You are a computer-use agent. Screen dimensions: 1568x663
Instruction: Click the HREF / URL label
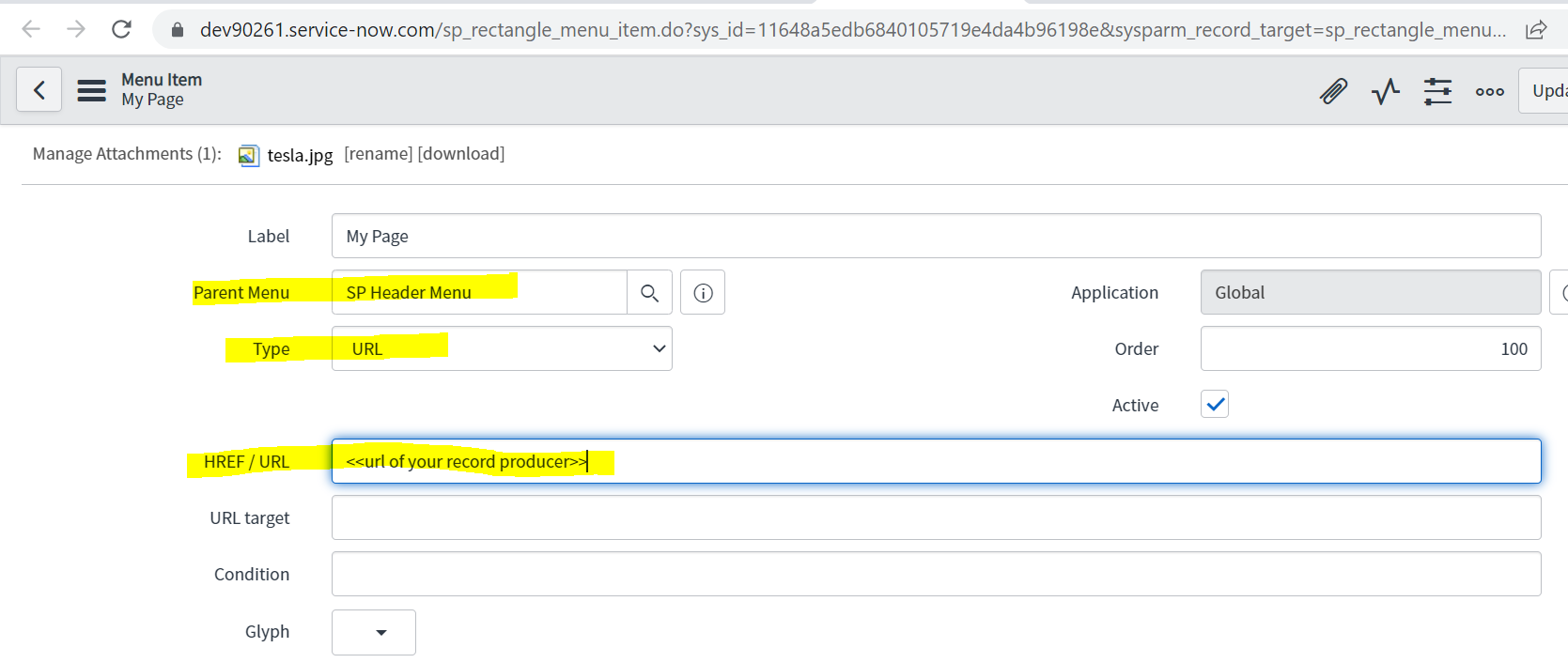pos(246,461)
